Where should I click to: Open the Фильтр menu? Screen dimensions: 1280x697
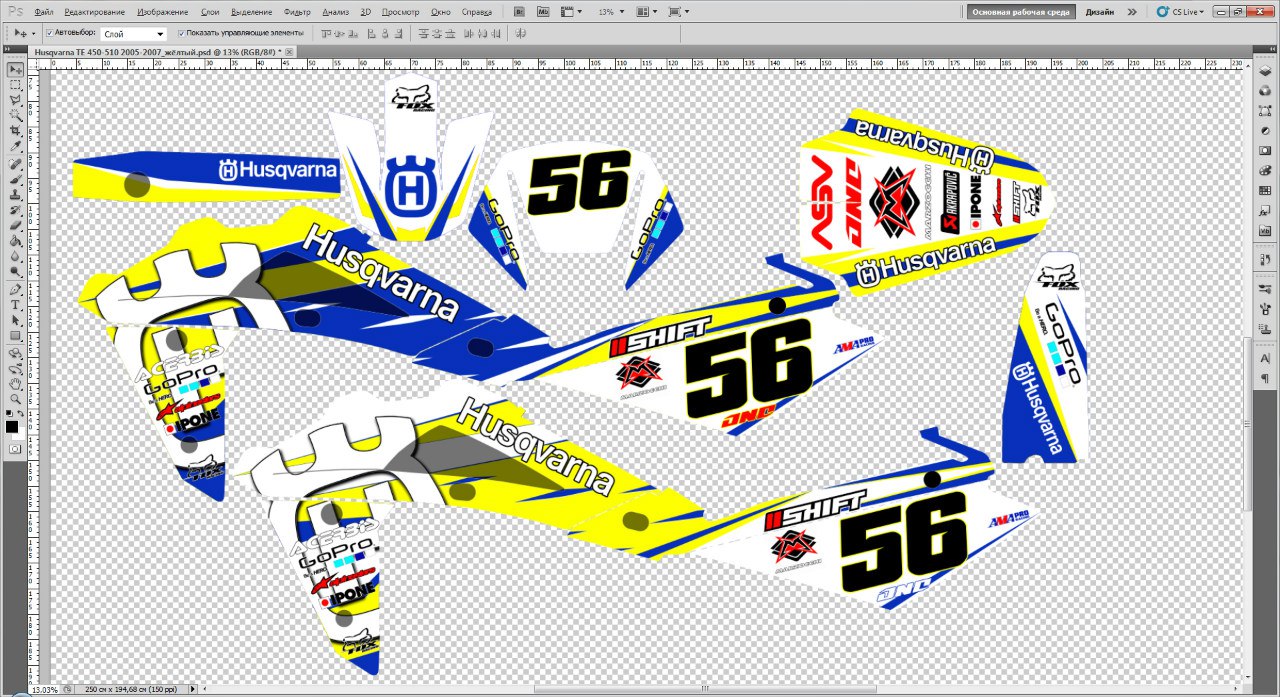(x=297, y=12)
